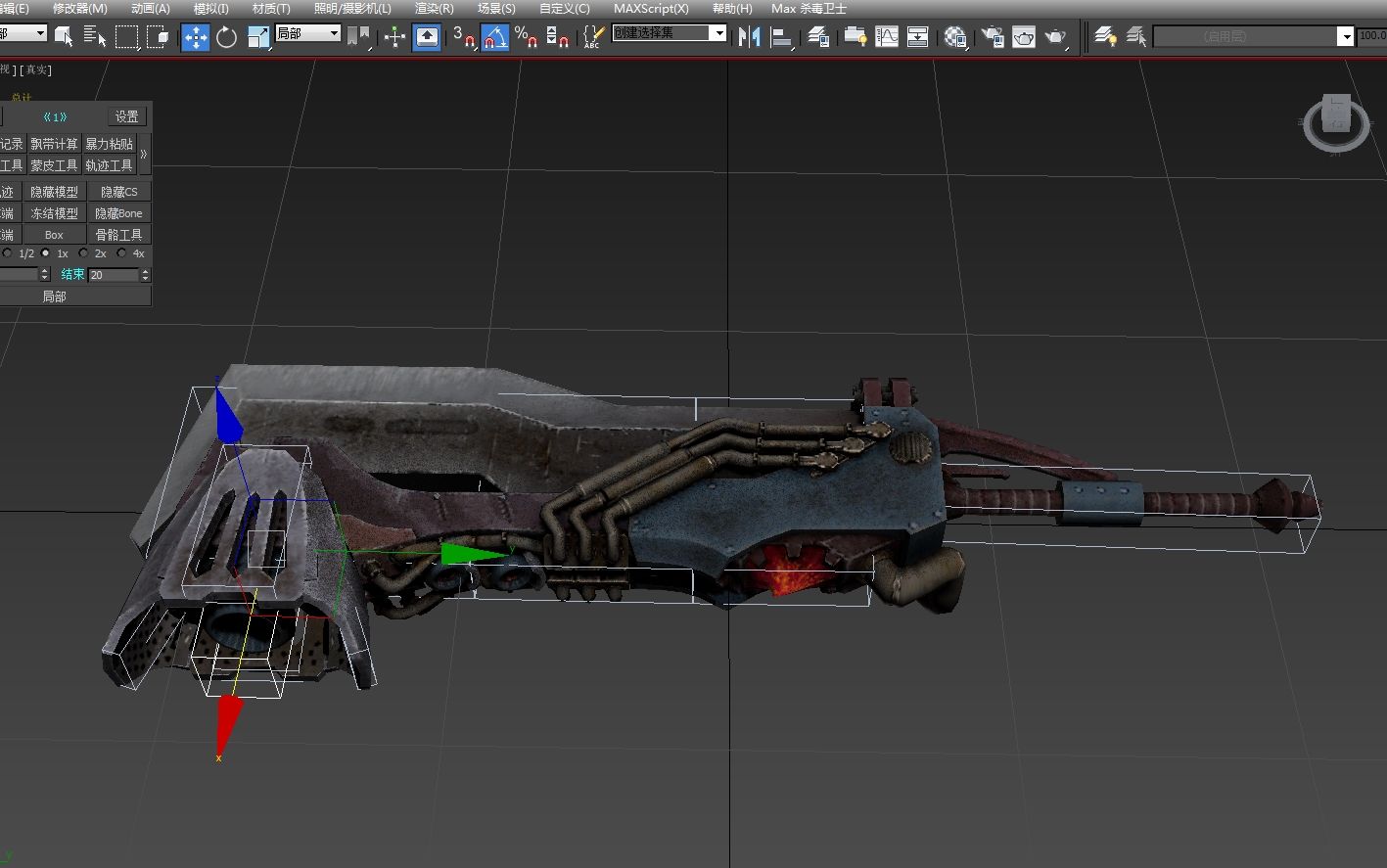Activate the Select and Rotate tool
The width and height of the screenshot is (1387, 868).
(227, 37)
